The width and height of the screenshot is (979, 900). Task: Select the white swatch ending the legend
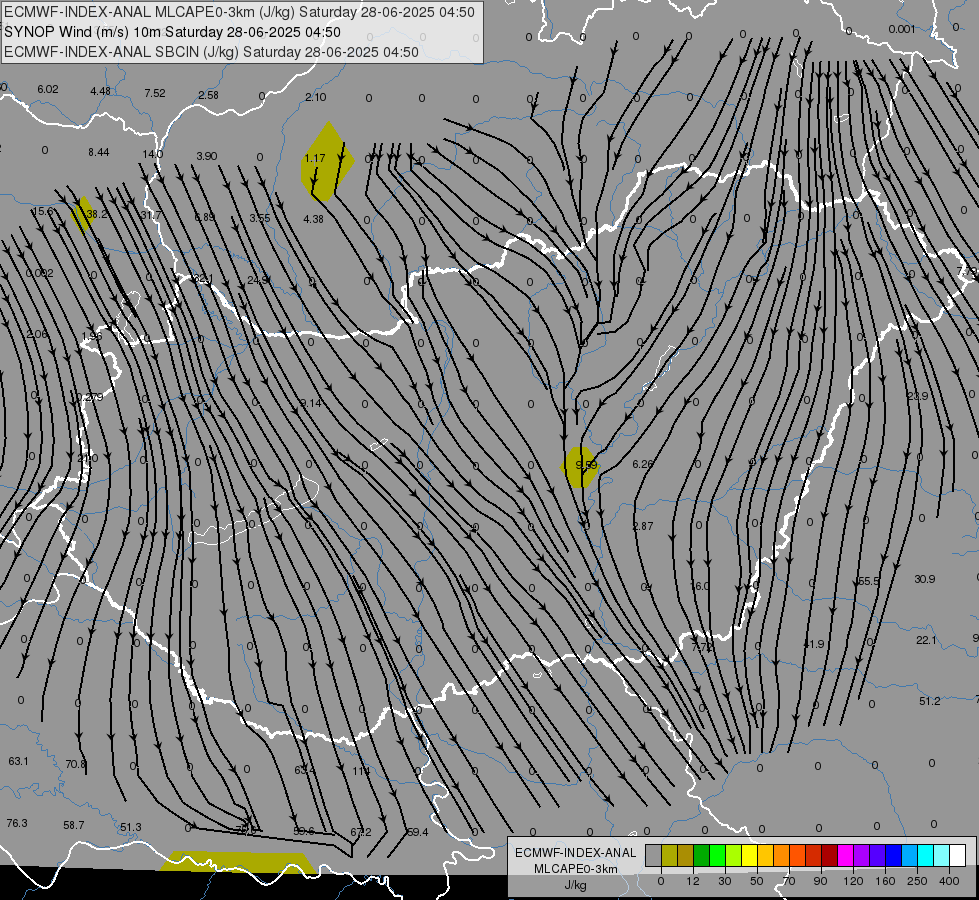(x=957, y=855)
